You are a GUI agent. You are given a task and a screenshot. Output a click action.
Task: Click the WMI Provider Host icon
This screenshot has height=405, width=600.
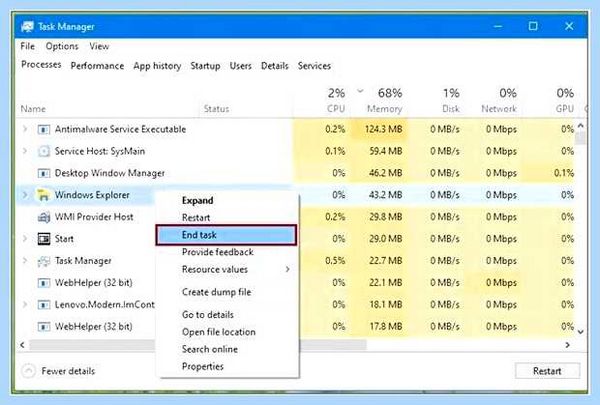pos(43,217)
